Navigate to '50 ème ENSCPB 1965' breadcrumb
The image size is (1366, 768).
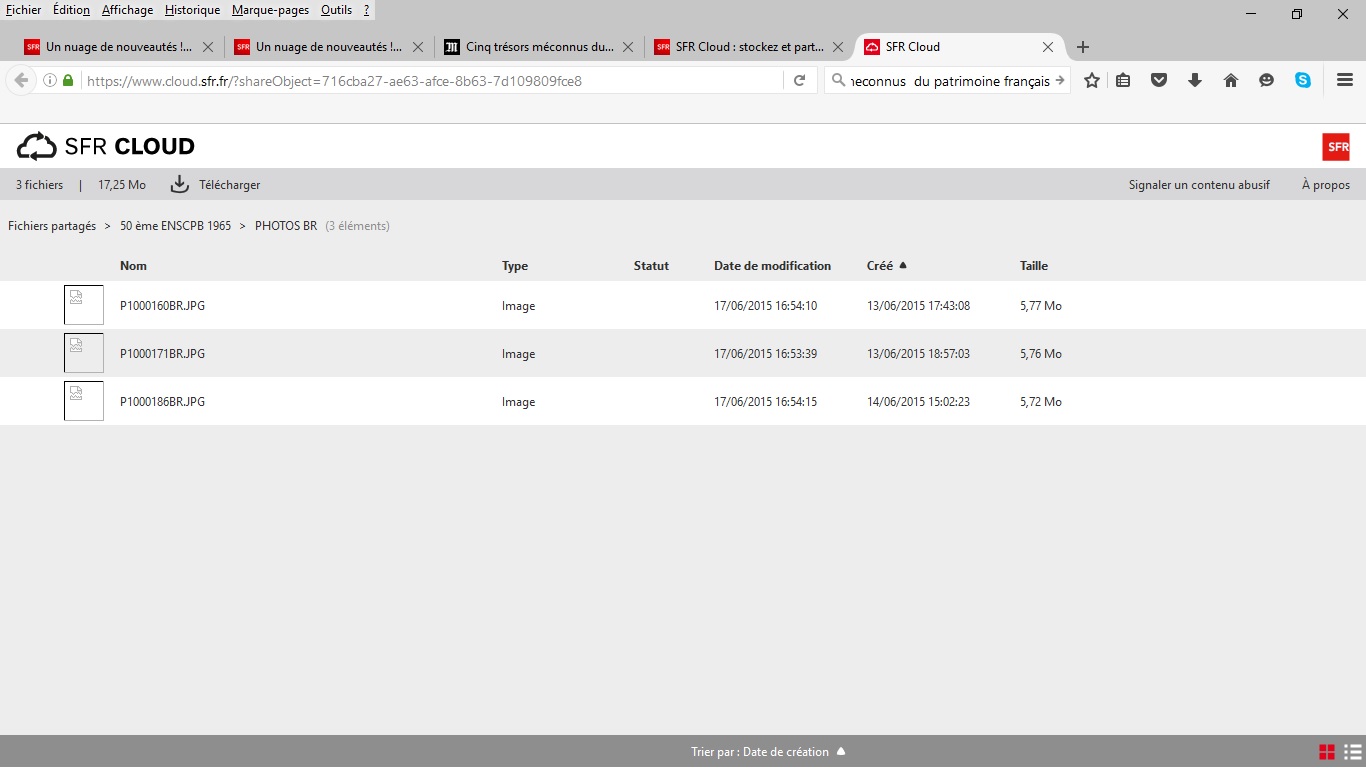175,226
